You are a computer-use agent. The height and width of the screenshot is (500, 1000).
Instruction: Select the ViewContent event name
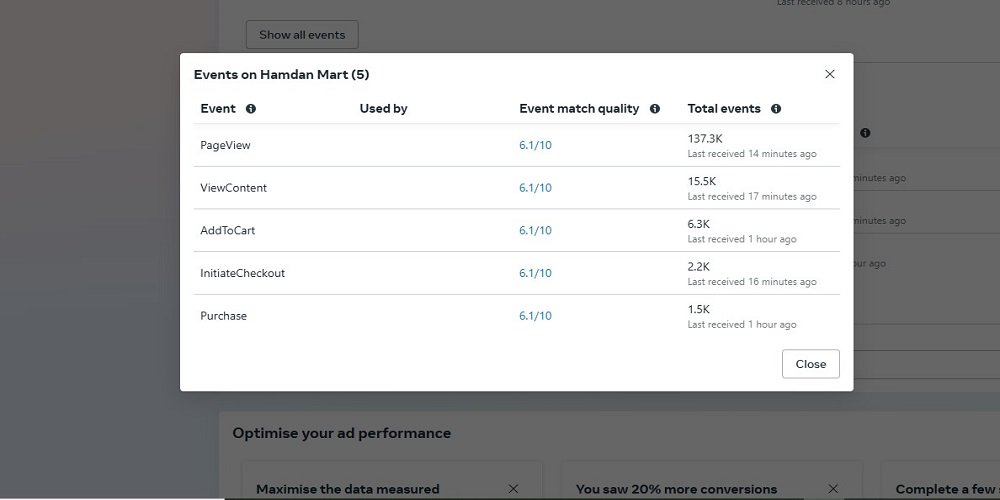pyautogui.click(x=233, y=188)
